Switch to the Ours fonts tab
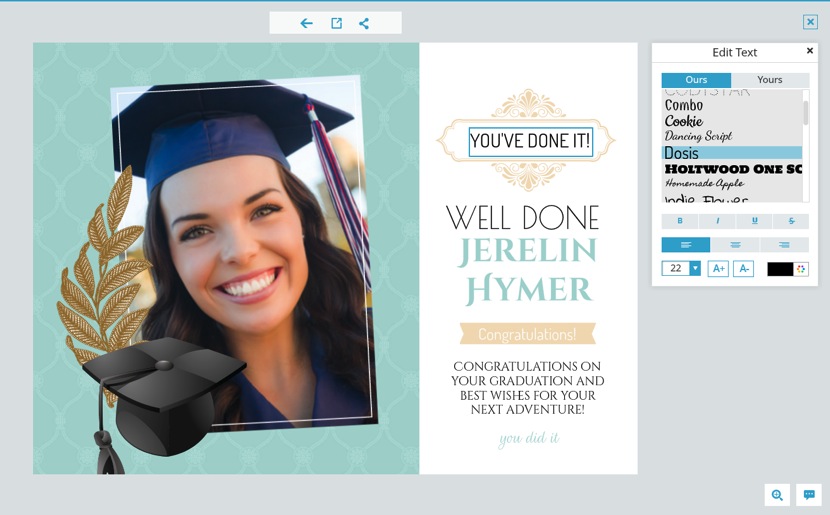Image resolution: width=830 pixels, height=515 pixels. click(x=696, y=80)
